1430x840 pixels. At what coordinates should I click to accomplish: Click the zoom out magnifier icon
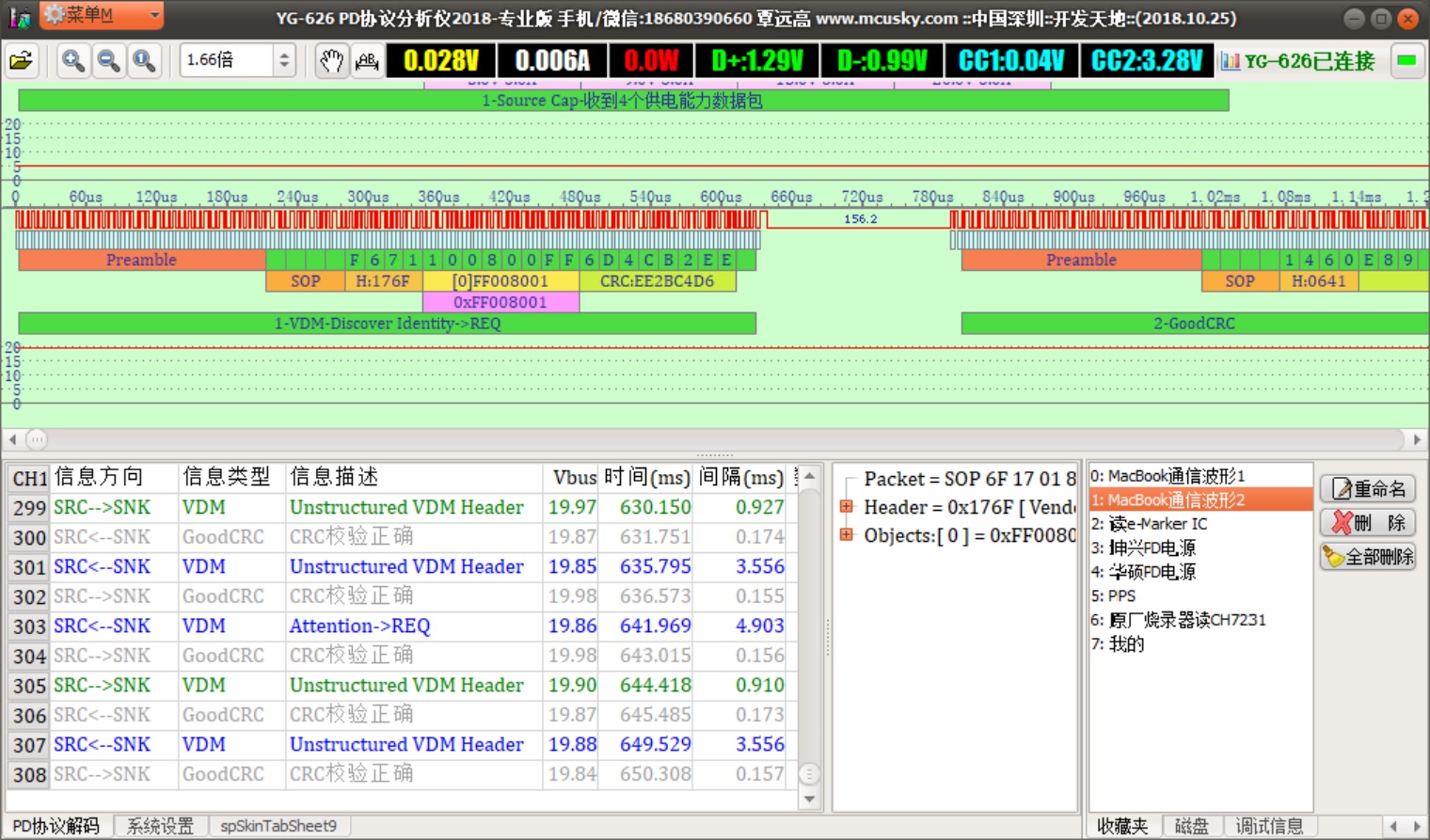(x=108, y=61)
